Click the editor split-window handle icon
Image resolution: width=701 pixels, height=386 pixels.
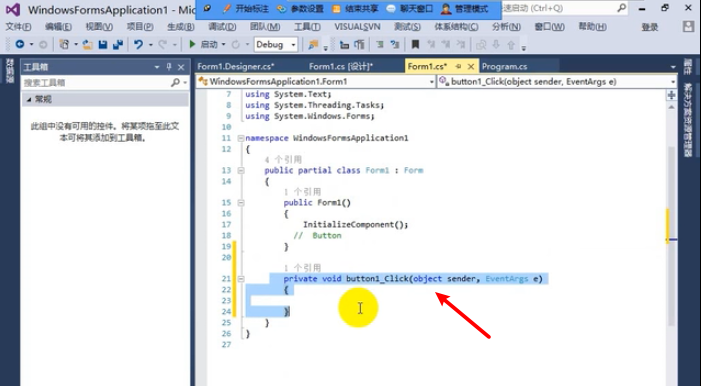pos(671,95)
